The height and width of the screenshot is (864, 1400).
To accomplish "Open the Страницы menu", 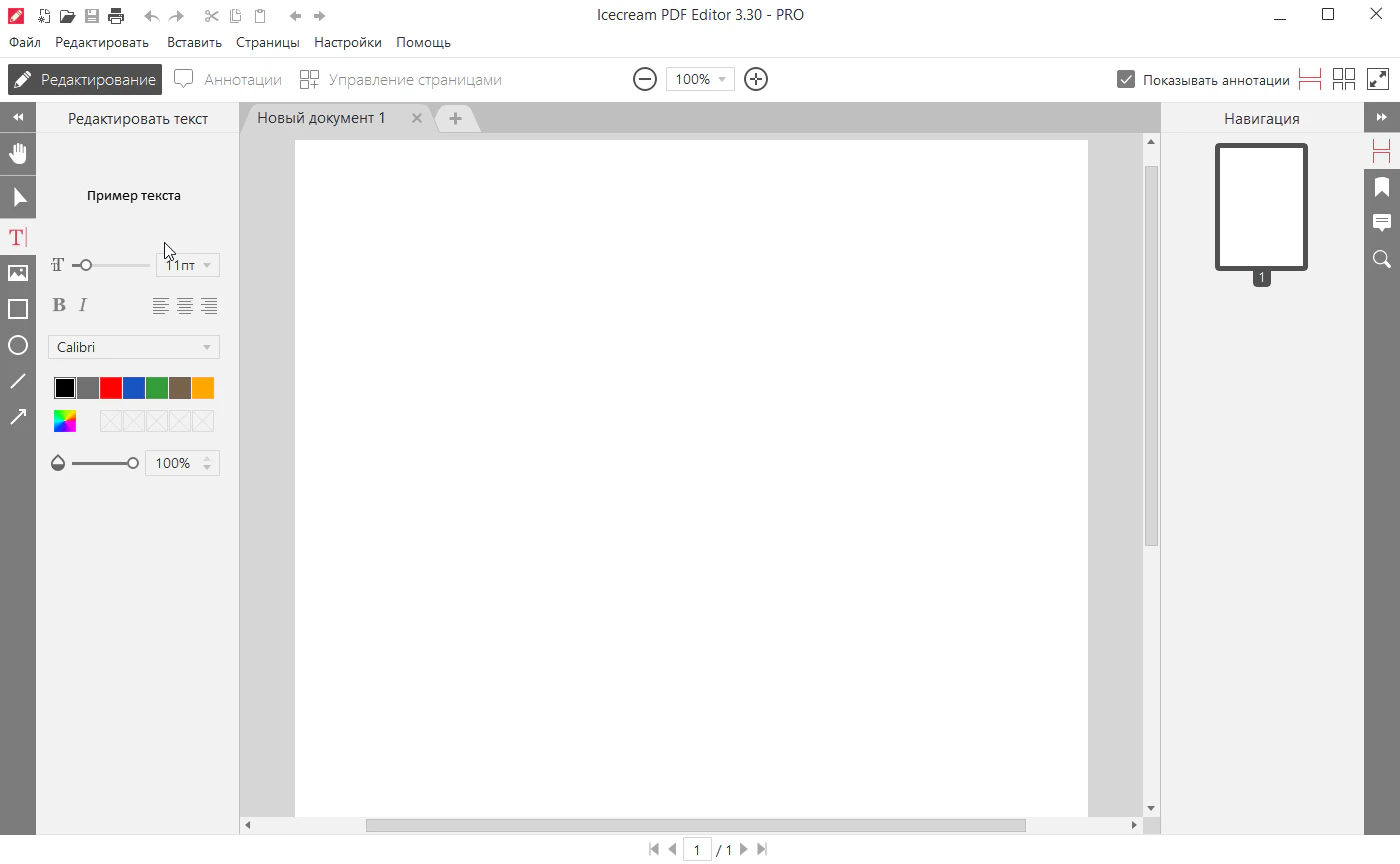I will click(267, 43).
